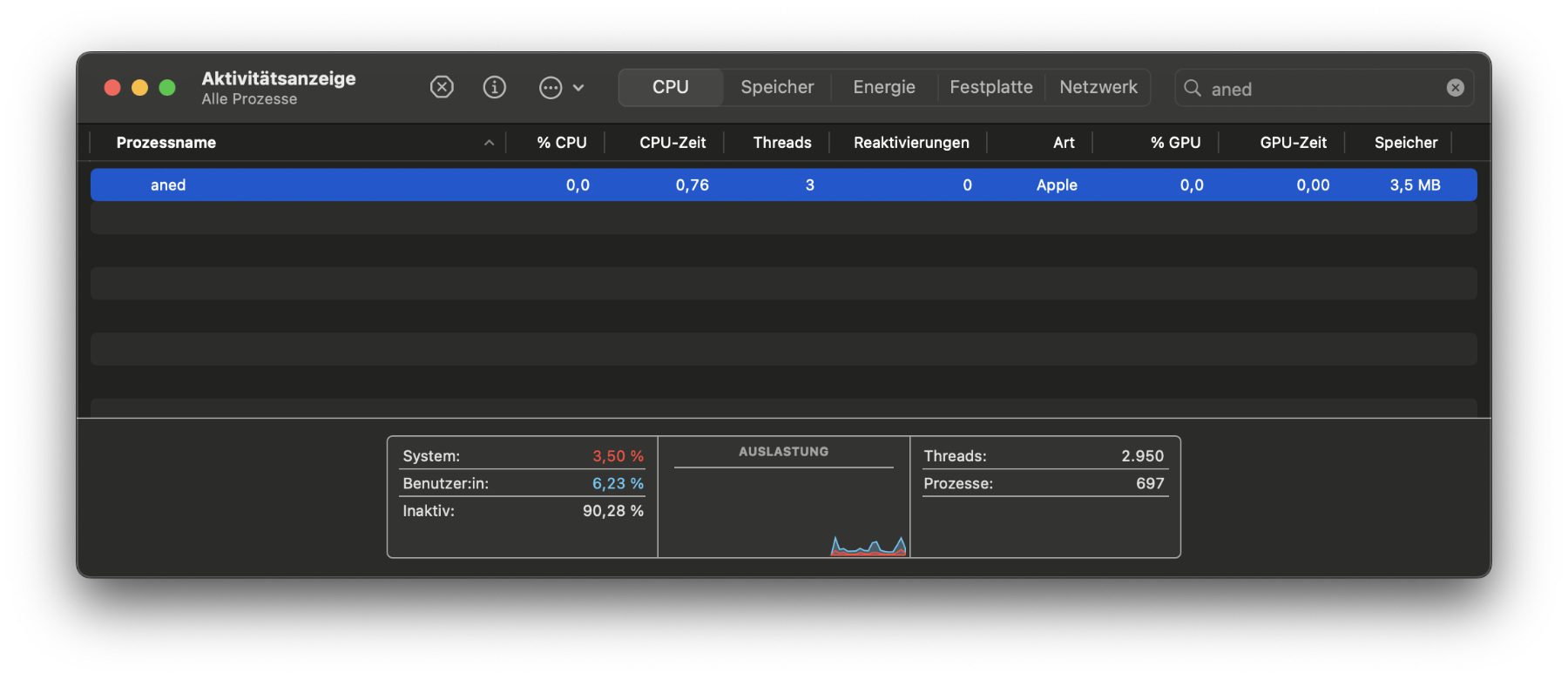The image size is (1568, 679).
Task: Select the aned process row
Action: tap(782, 185)
